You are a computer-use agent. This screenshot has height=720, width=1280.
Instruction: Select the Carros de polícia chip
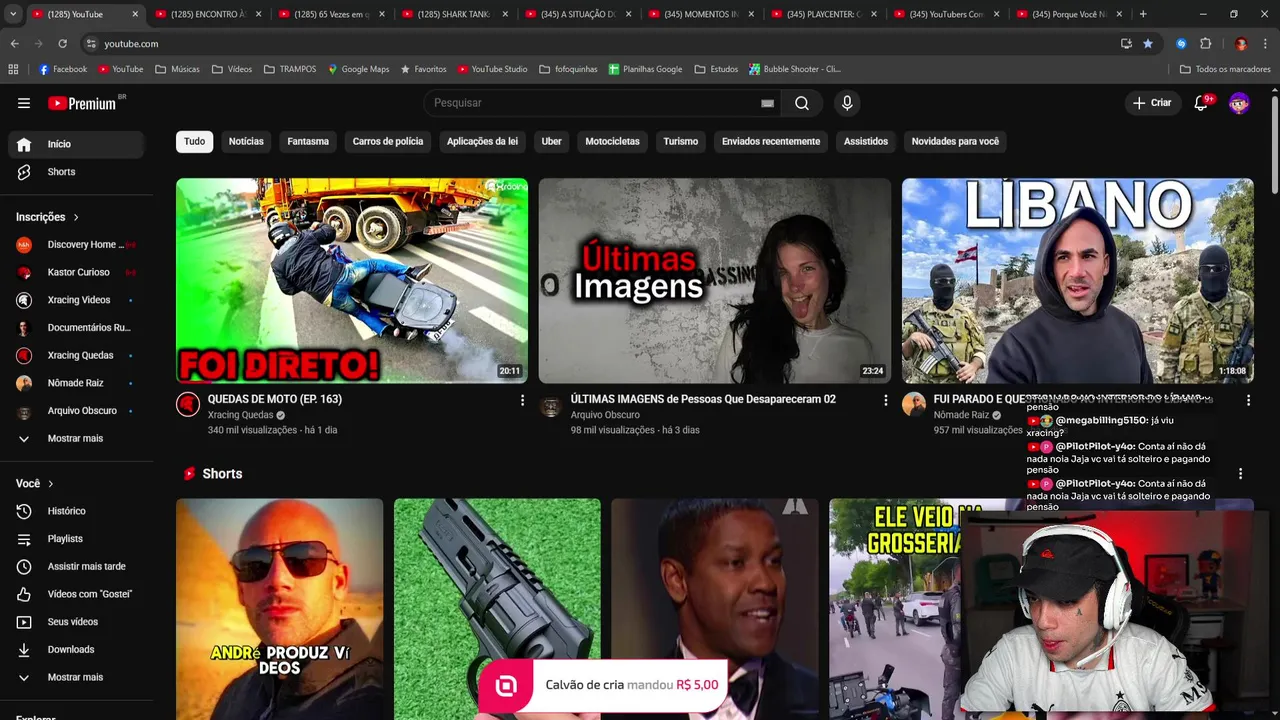(x=388, y=141)
